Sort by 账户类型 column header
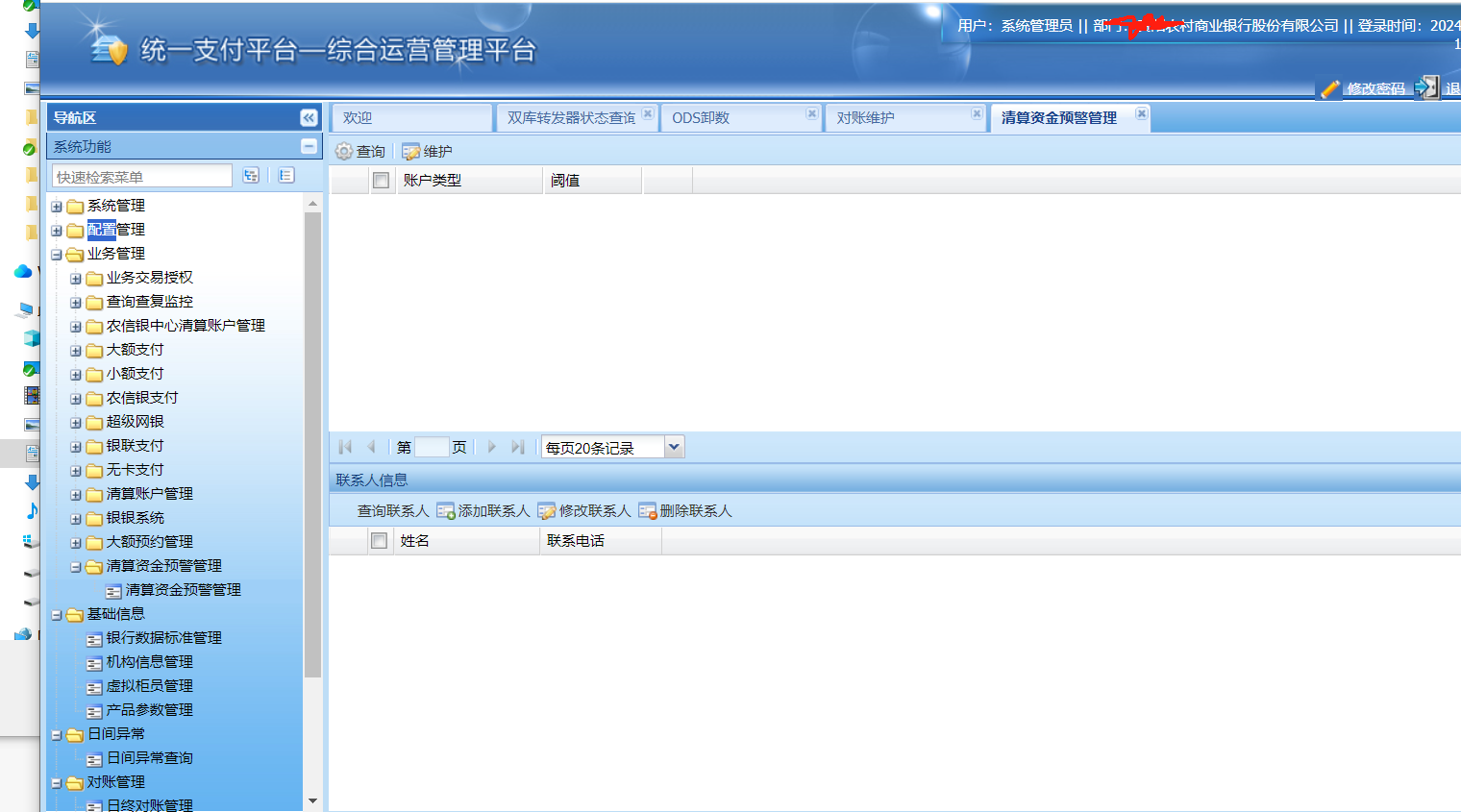 click(x=469, y=180)
